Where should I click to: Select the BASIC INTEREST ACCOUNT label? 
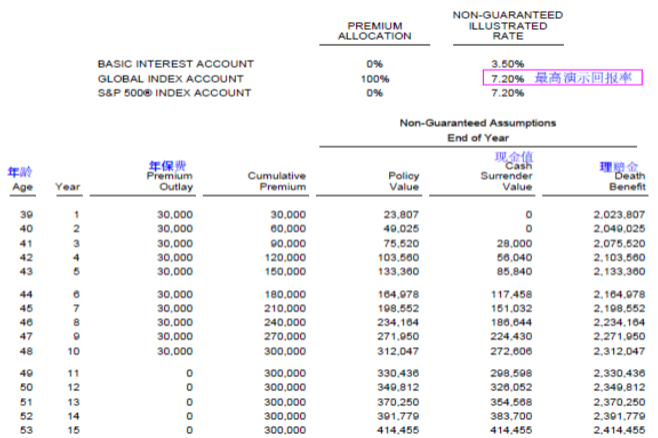[175, 64]
